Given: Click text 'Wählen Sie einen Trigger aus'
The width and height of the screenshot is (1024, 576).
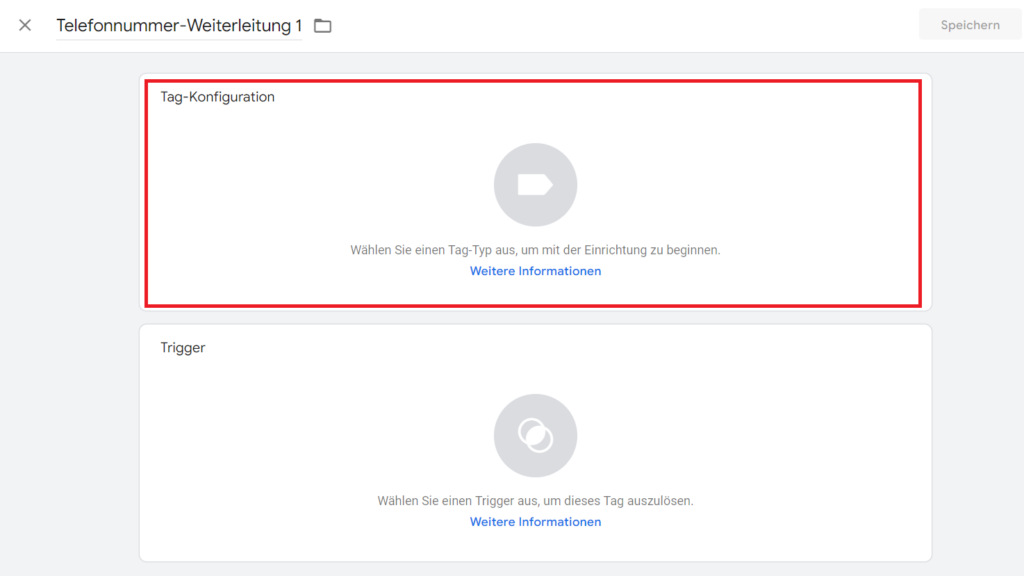Looking at the screenshot, I should (x=457, y=501).
